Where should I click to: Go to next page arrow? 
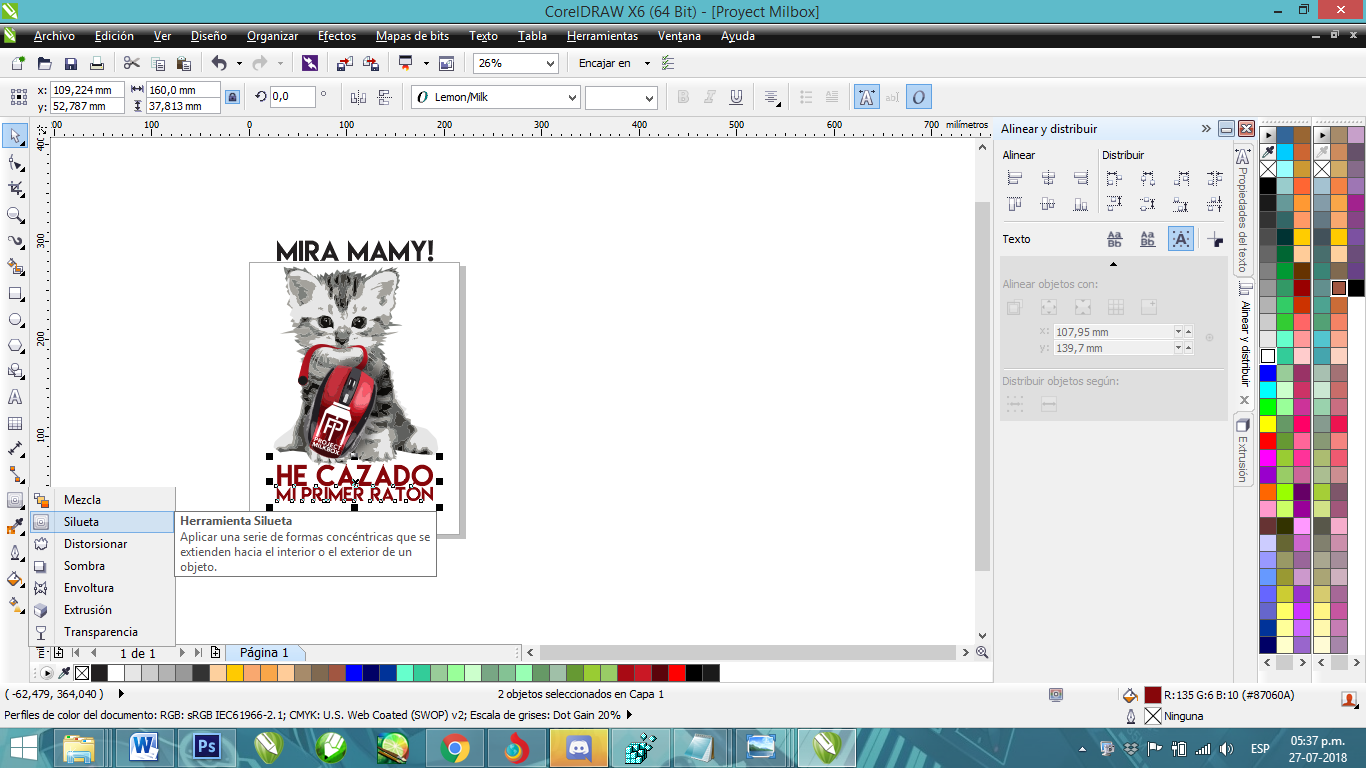click(182, 653)
